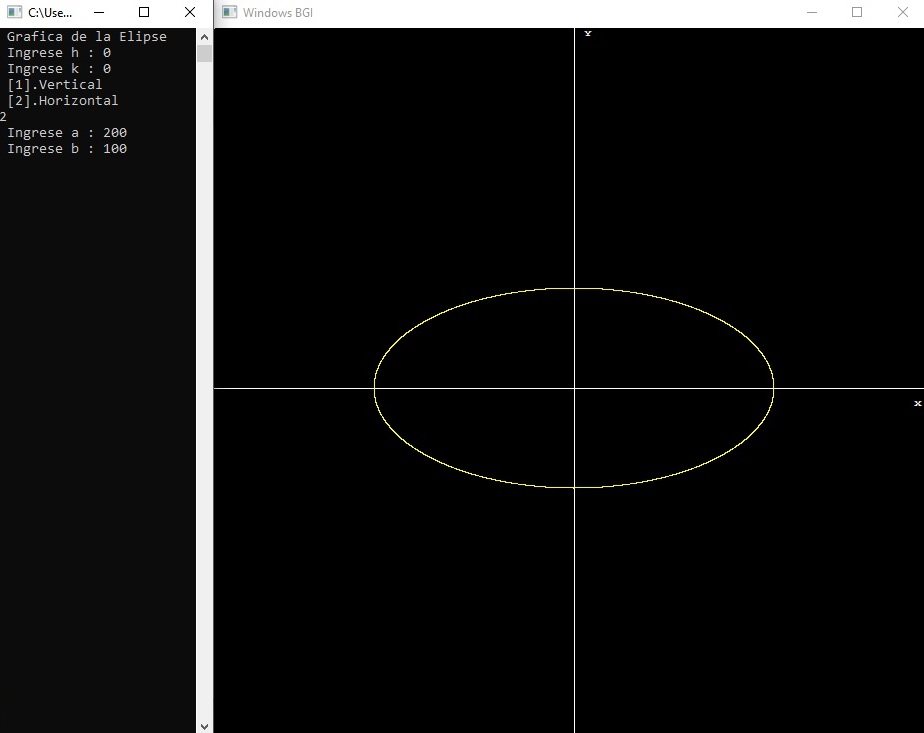
Task: Click the Y axis label in graph
Action: tap(588, 34)
